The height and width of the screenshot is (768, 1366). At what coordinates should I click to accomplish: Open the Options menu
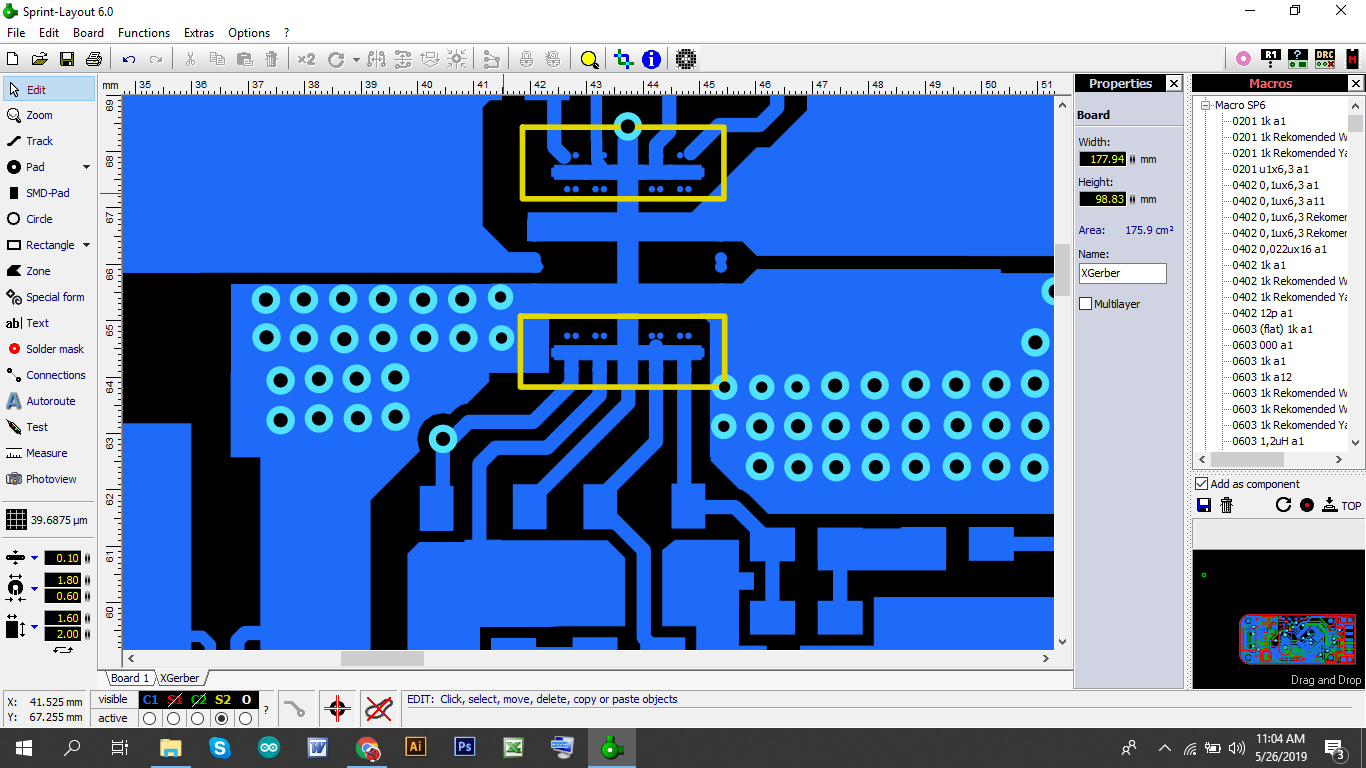(249, 33)
